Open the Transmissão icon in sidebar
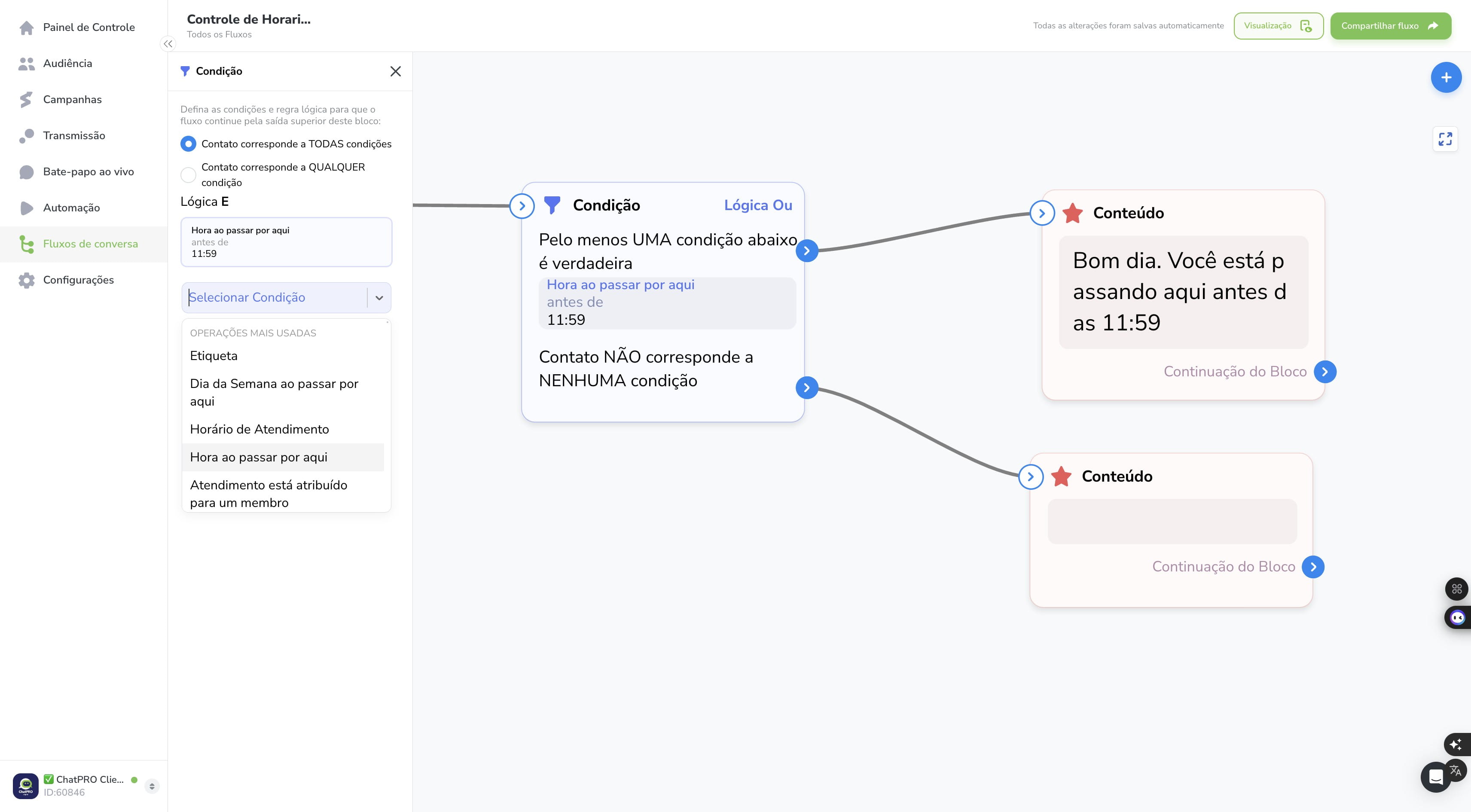This screenshot has width=1471, height=812. pos(26,135)
